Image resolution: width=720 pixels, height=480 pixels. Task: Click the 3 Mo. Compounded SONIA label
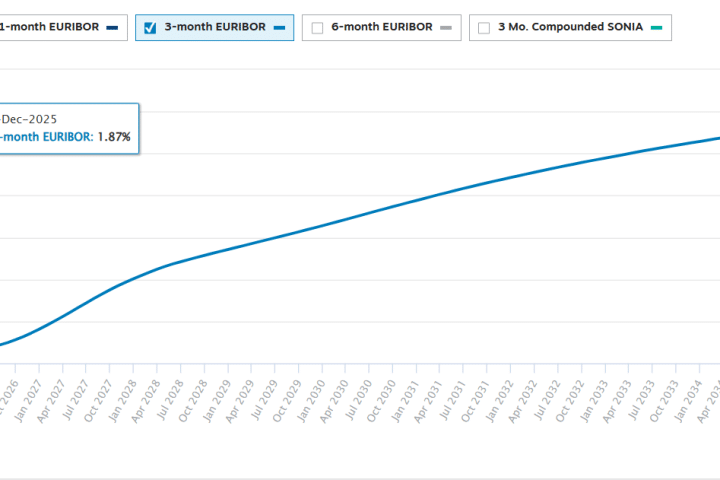click(568, 27)
